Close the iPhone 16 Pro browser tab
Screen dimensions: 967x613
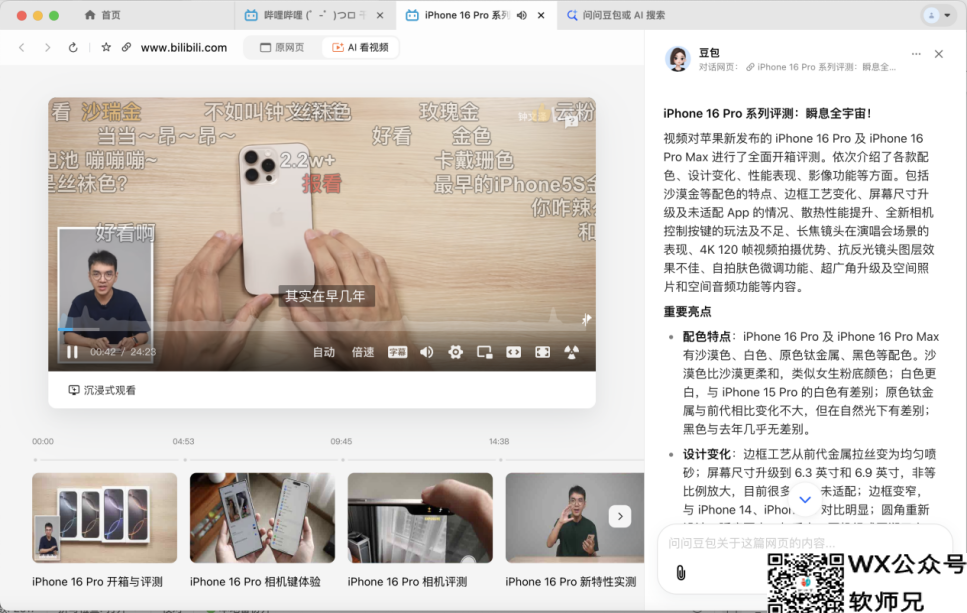click(x=541, y=15)
